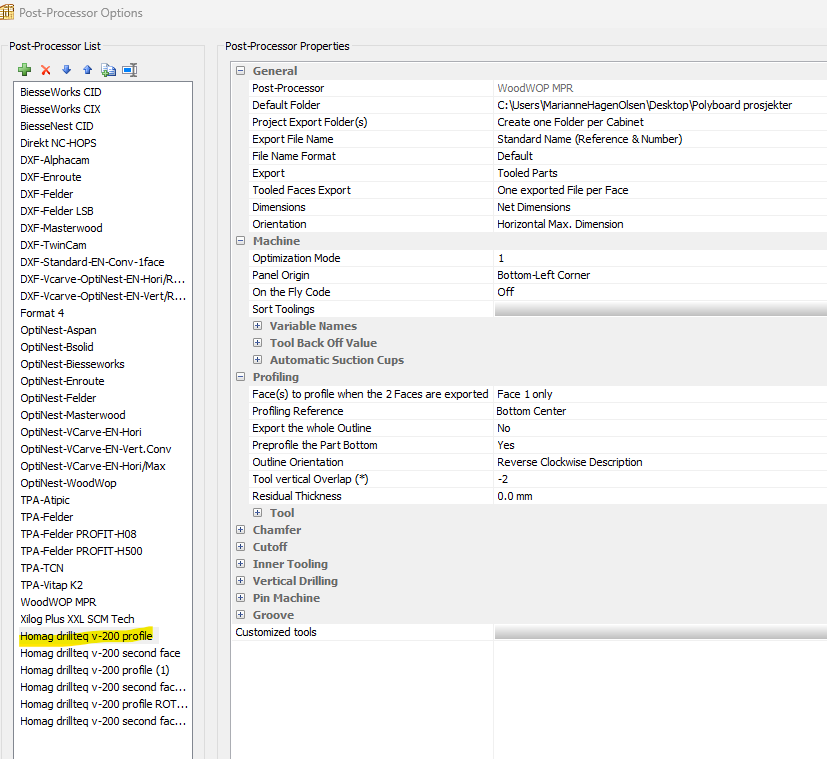Click the red X delete post-processor icon
Viewport: 827px width, 759px height.
(46, 70)
